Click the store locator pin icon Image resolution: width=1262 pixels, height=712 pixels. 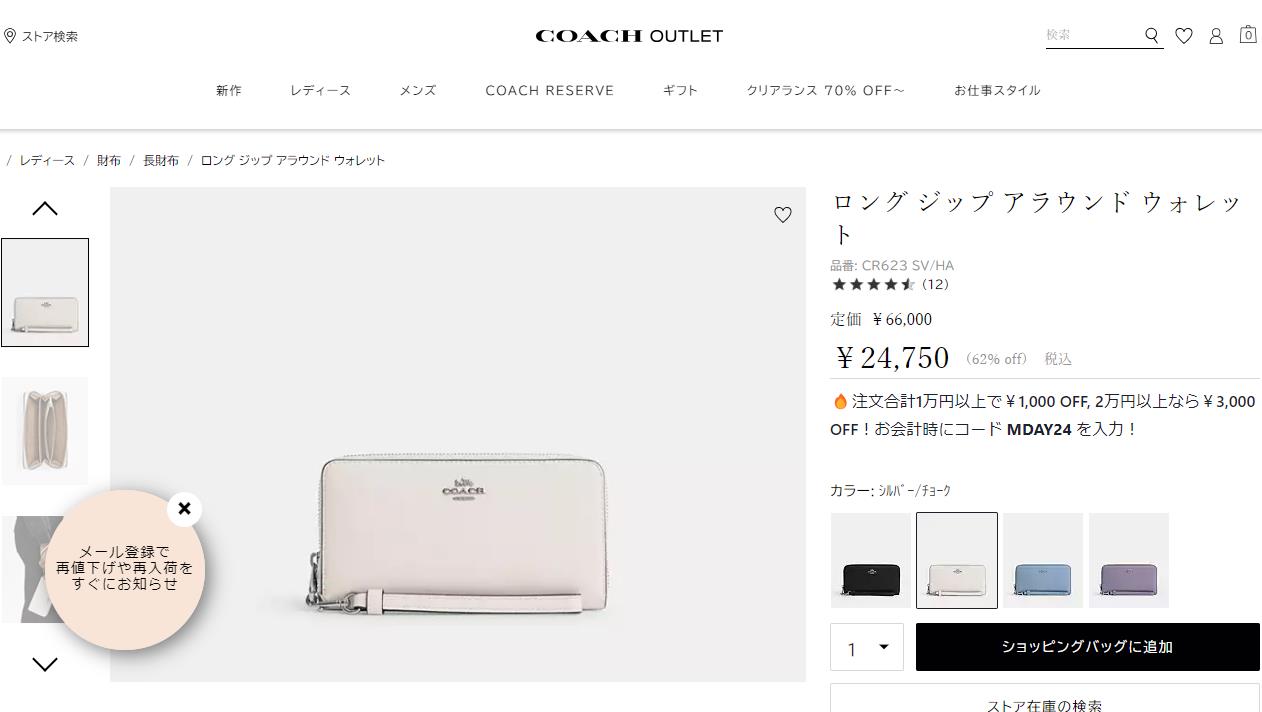click(10, 36)
